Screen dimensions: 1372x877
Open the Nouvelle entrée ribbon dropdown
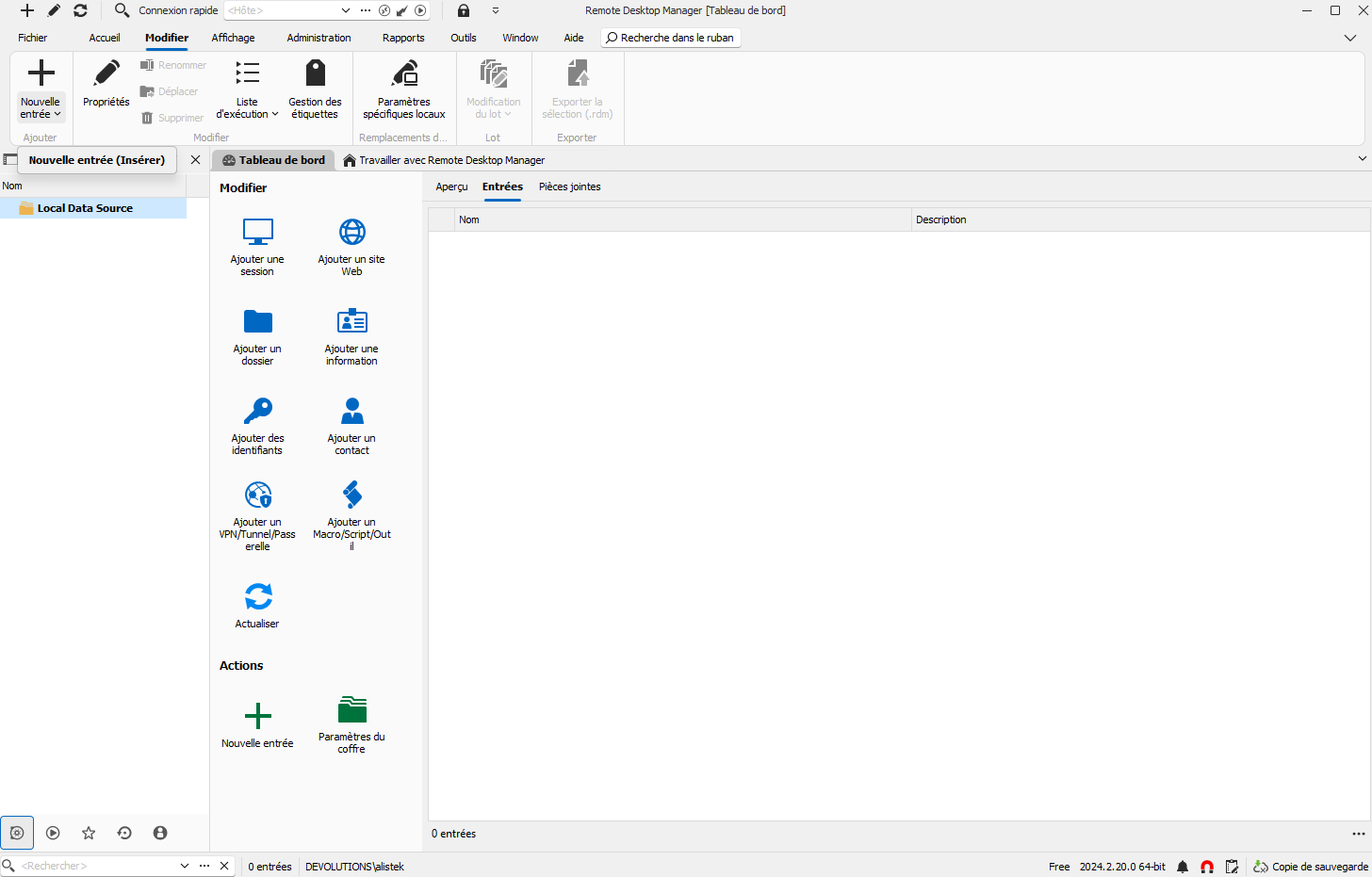coord(41,108)
